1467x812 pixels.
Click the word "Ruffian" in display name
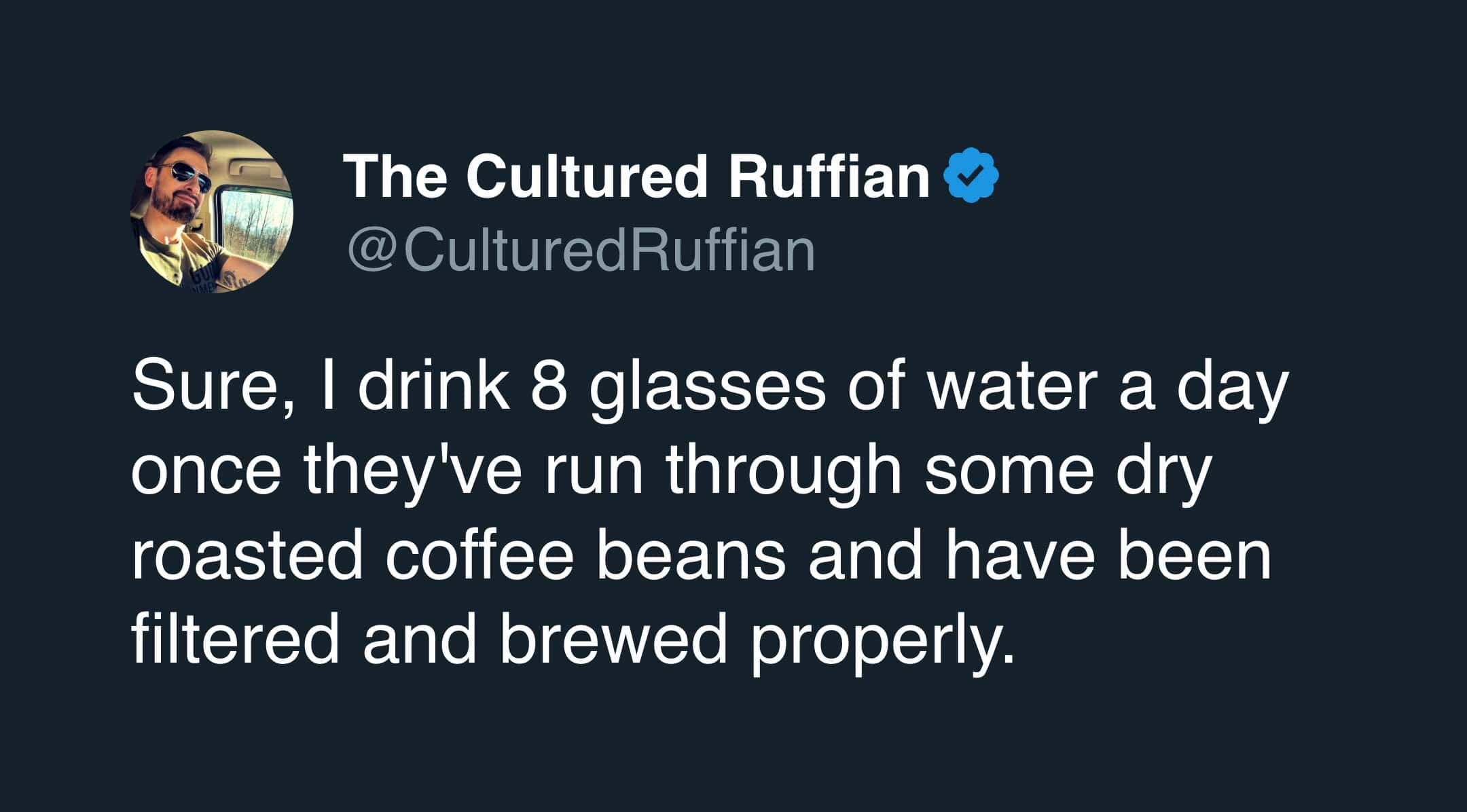(829, 177)
